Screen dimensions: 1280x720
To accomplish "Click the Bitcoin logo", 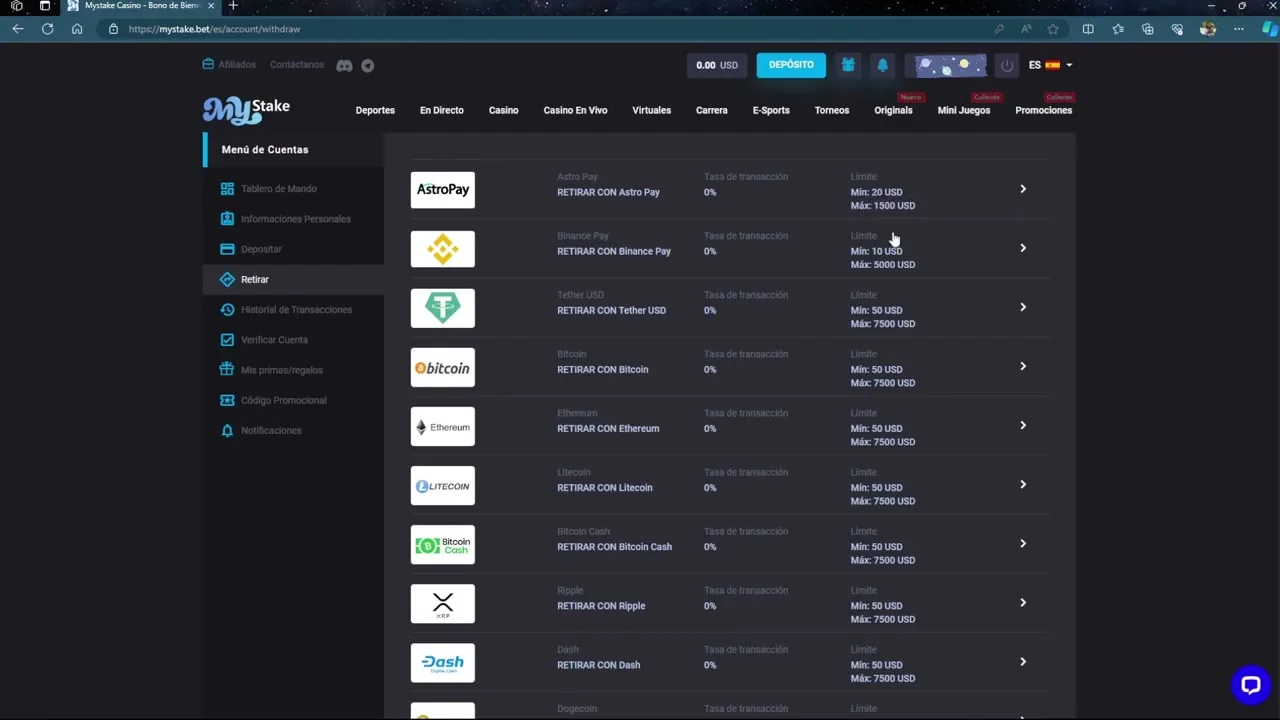I will coord(443,367).
